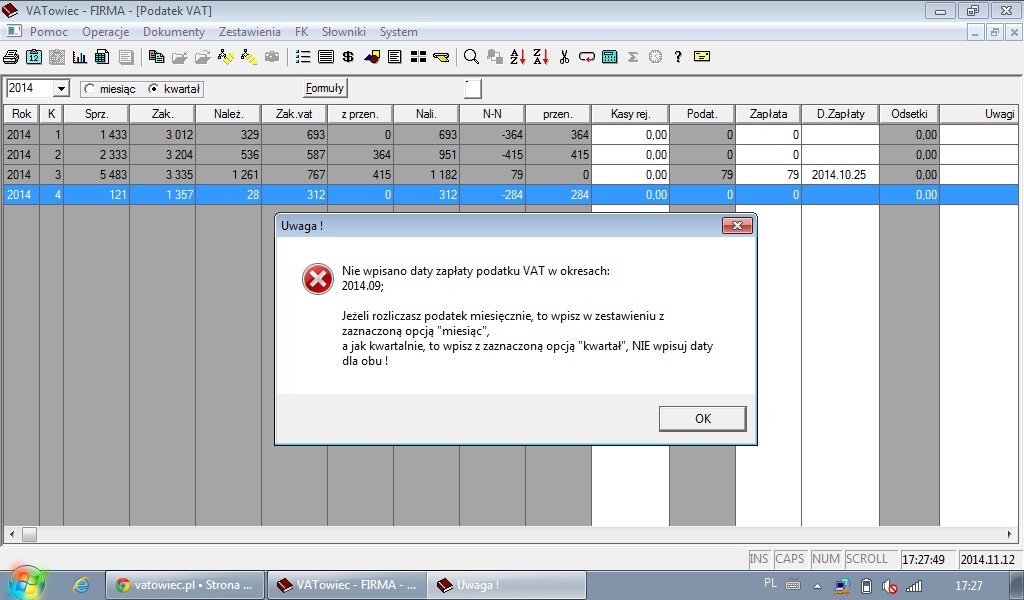Open the Dokumenty menu

pyautogui.click(x=174, y=32)
